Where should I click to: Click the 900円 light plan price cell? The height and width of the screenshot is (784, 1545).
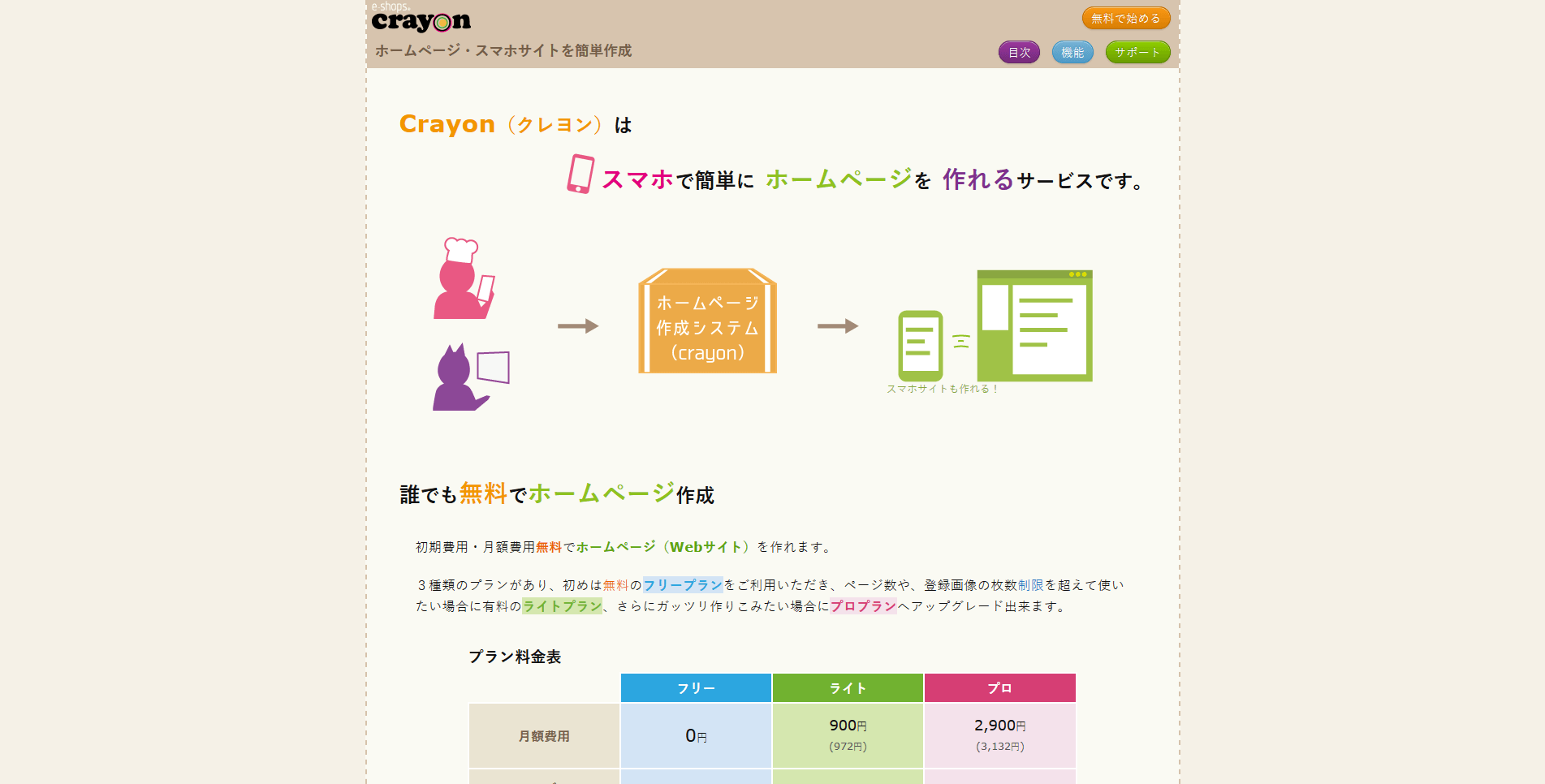(848, 736)
